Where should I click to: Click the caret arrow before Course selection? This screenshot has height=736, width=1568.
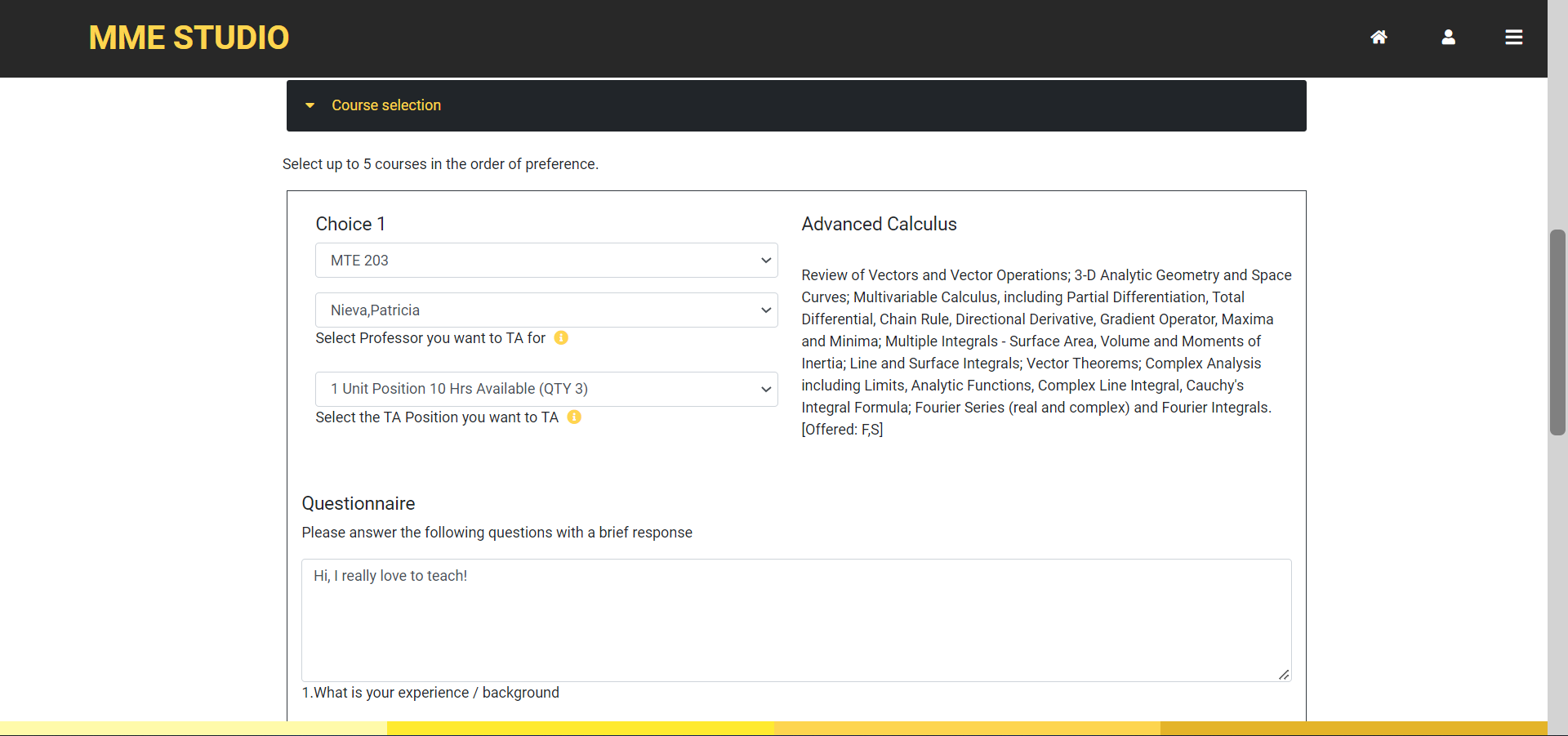pos(310,105)
